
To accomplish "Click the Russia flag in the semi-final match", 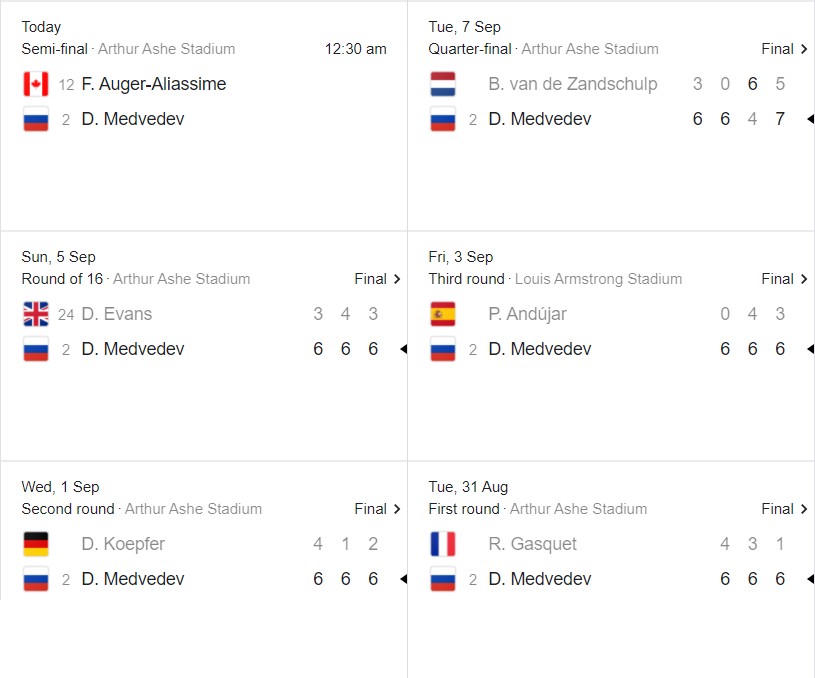I will click(x=36, y=119).
